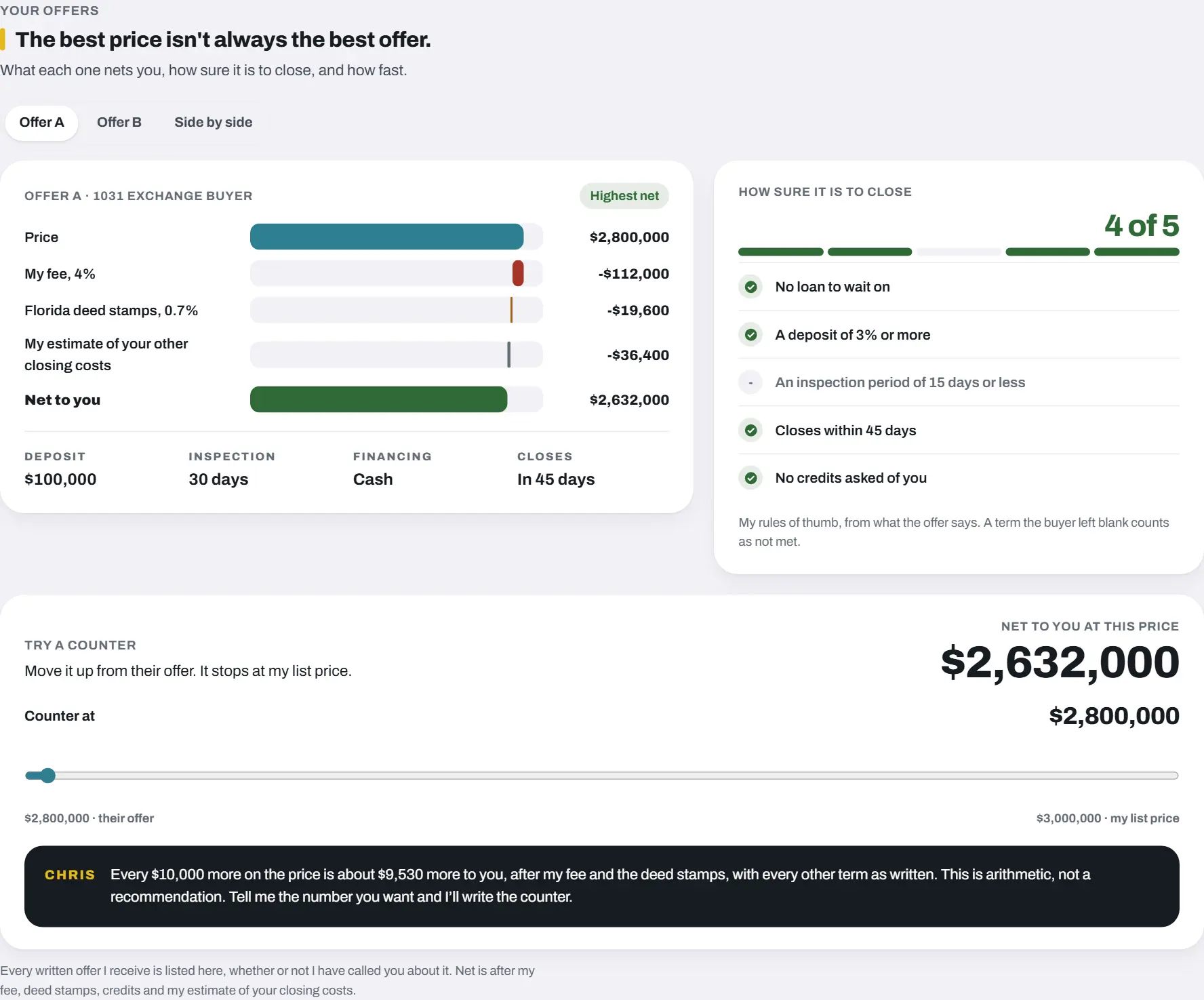
Task: Click the Highest net badge
Action: click(x=624, y=196)
